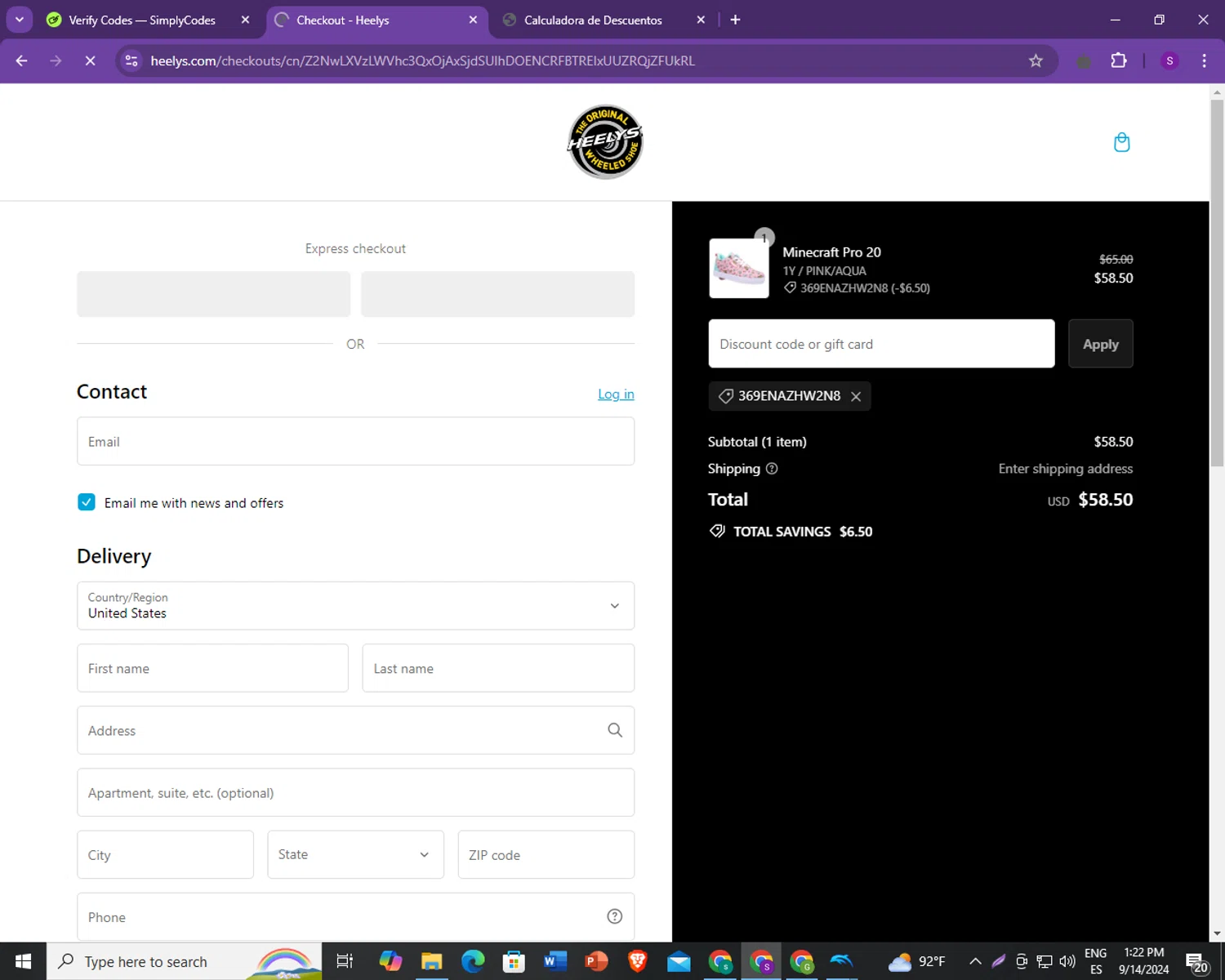Open the browser extensions puzzle icon
This screenshot has width=1225, height=980.
1119,60
